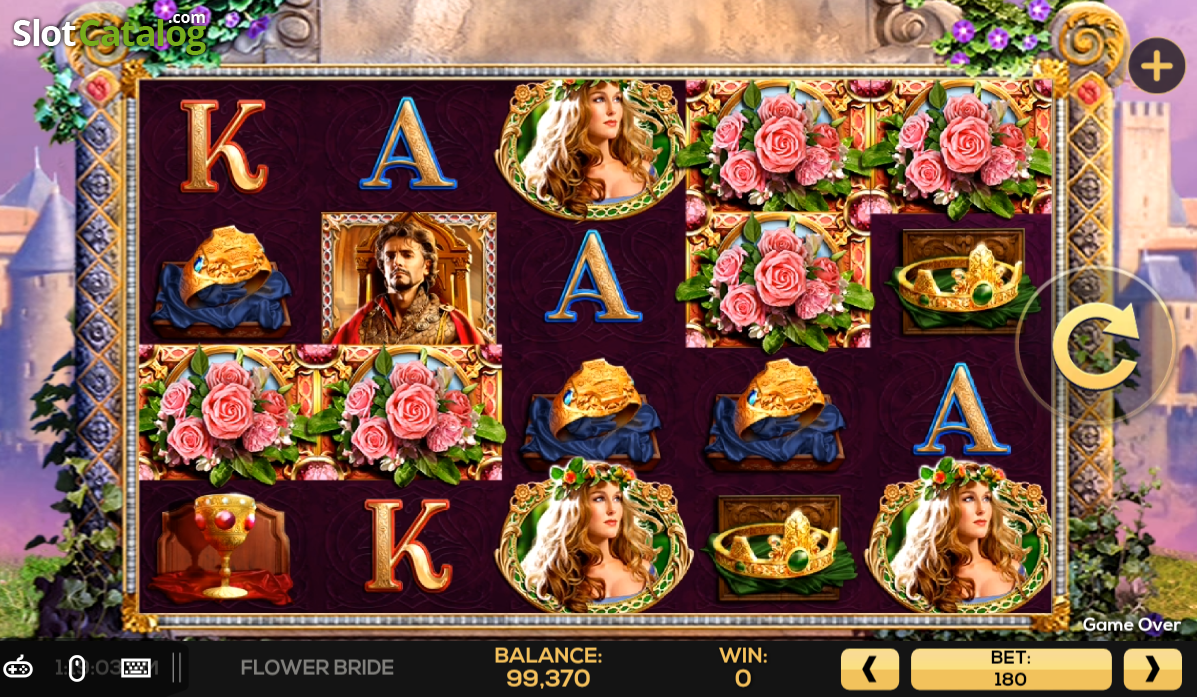Click the blue A in top row

(x=408, y=145)
